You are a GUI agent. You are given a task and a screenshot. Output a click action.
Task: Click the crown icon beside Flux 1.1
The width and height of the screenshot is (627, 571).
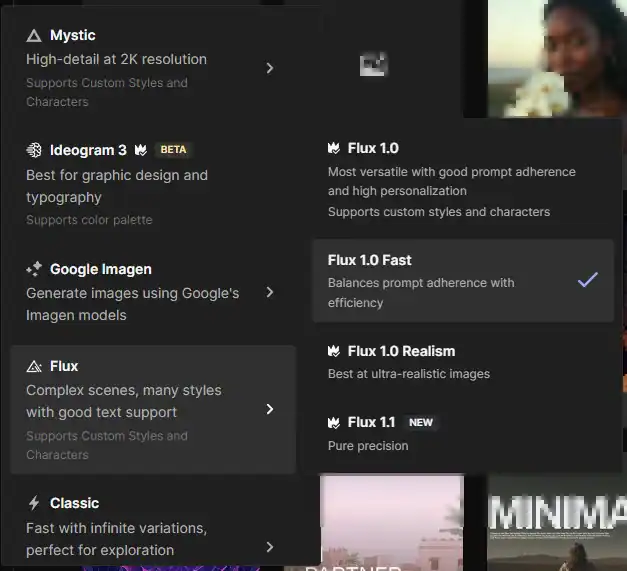[334, 422]
